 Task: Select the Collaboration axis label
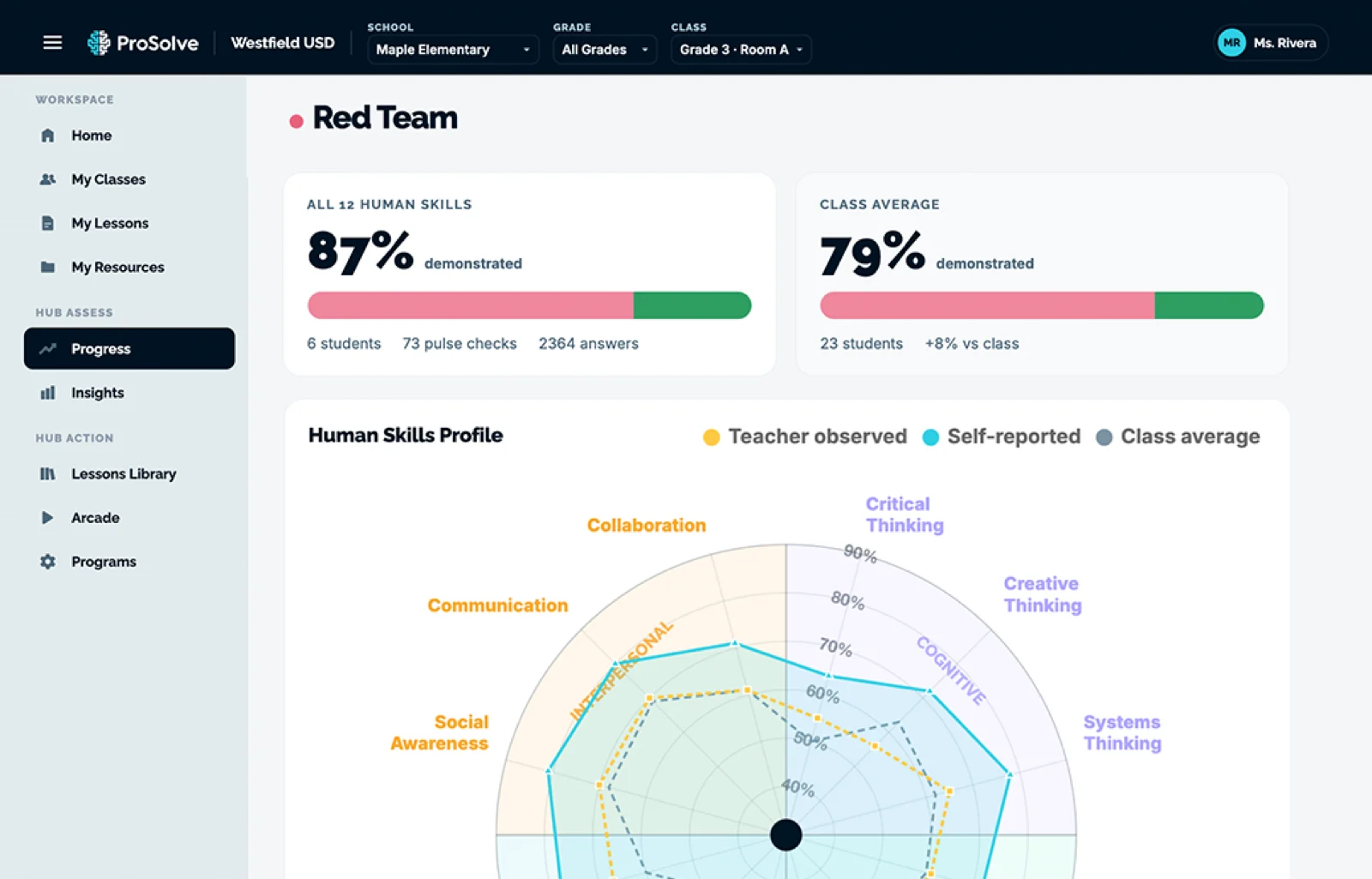(x=647, y=525)
